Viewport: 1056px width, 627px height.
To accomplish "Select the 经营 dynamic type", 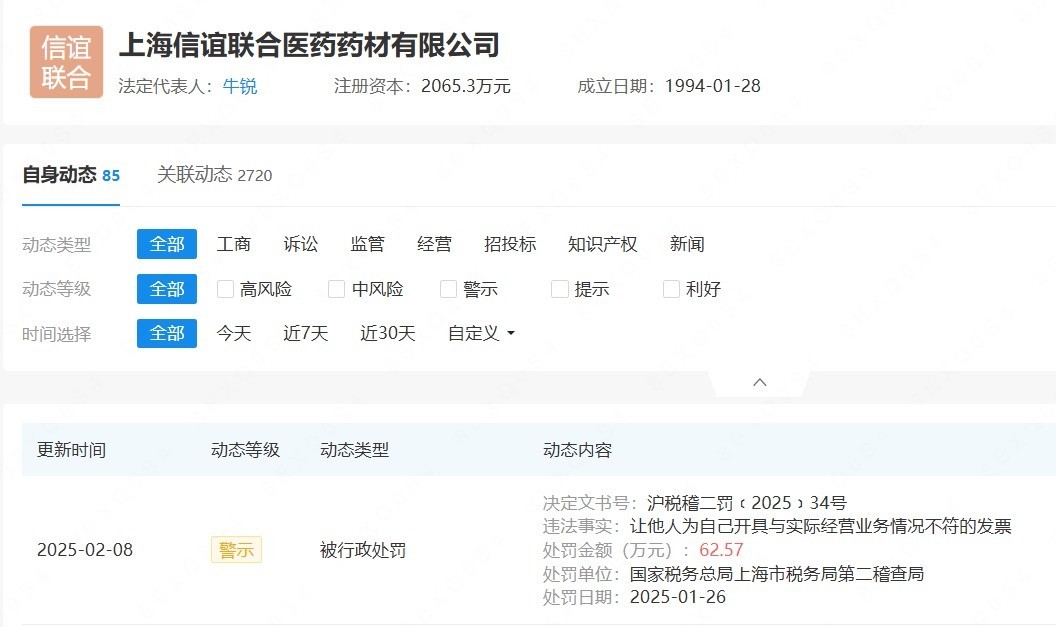I will [x=434, y=243].
